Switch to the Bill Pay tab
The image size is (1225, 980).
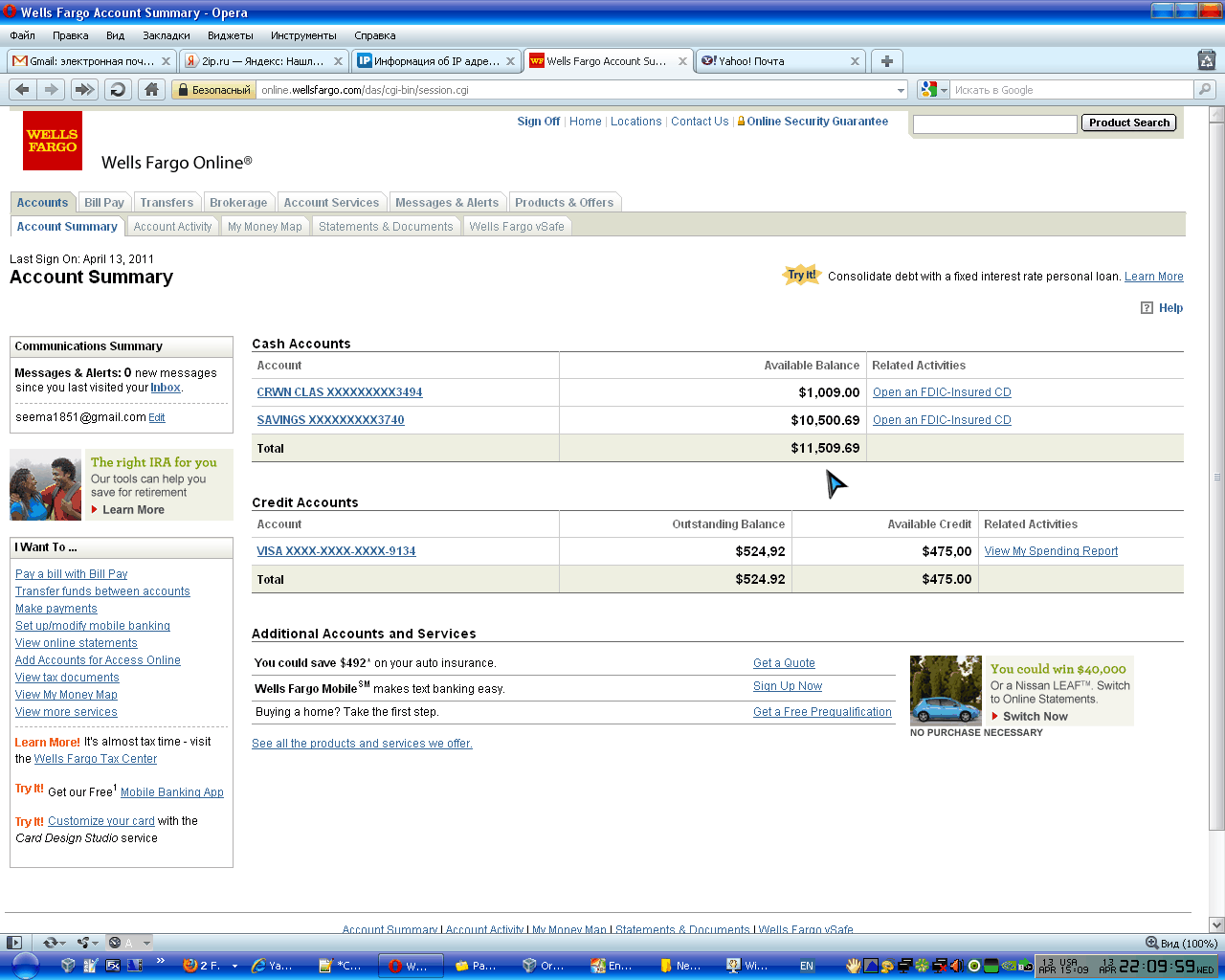pos(104,202)
